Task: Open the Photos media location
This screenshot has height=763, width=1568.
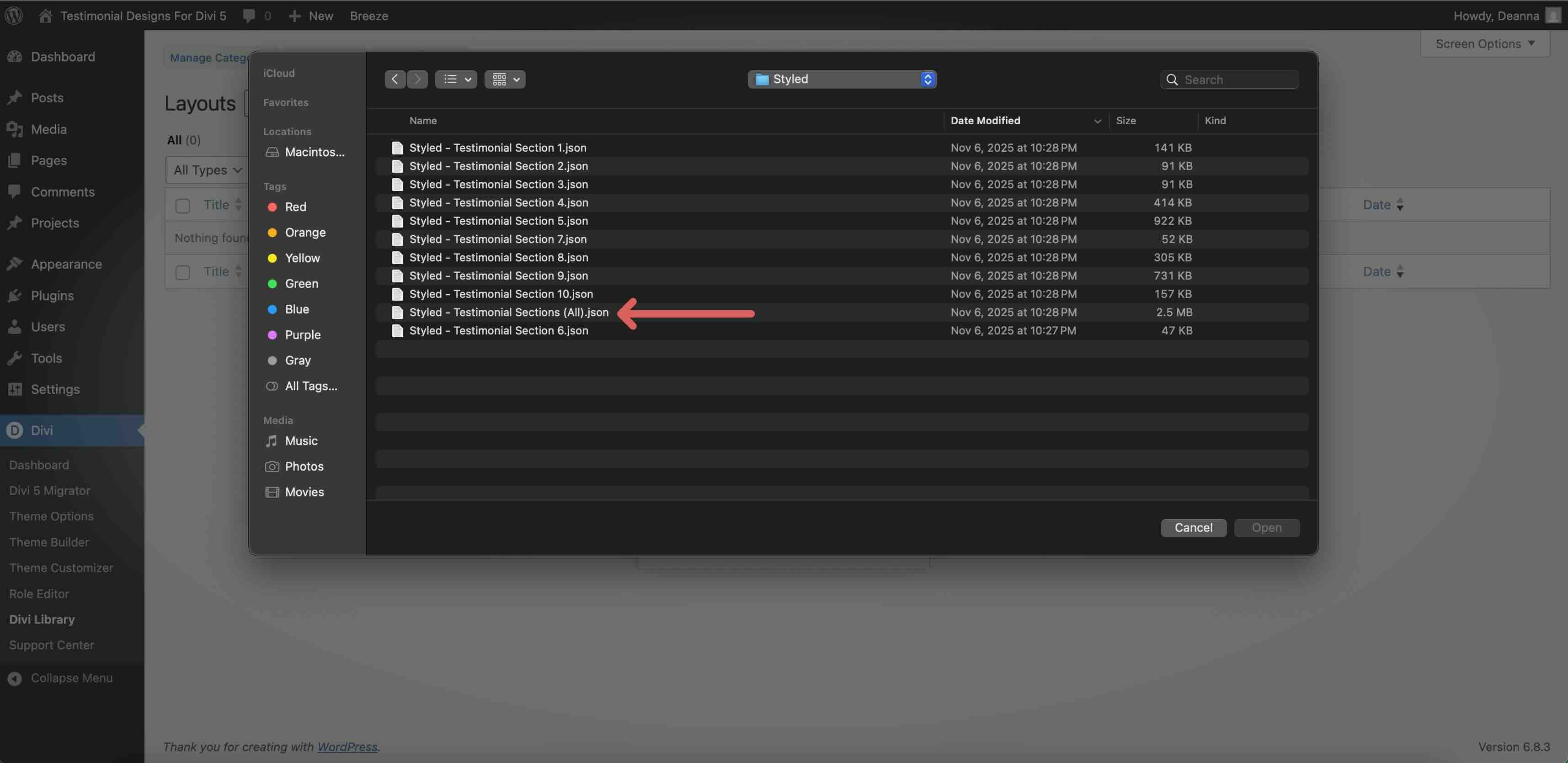Action: pyautogui.click(x=304, y=466)
